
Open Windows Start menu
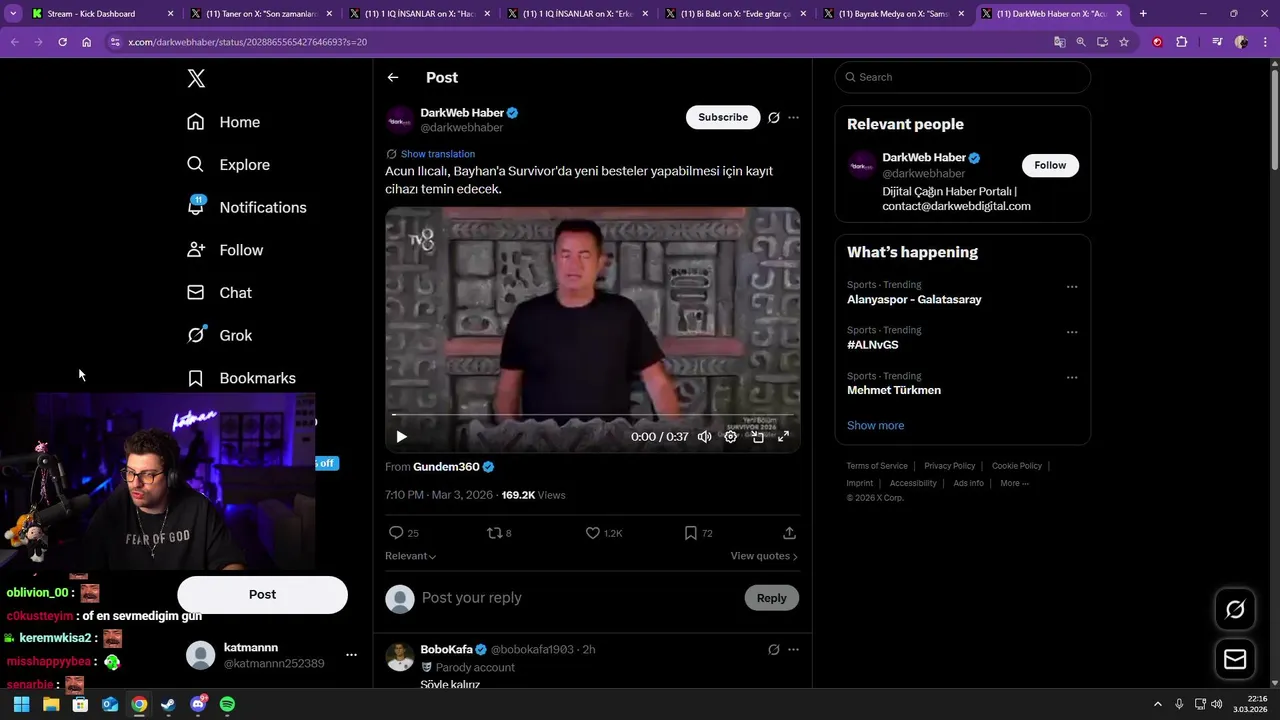(x=21, y=704)
